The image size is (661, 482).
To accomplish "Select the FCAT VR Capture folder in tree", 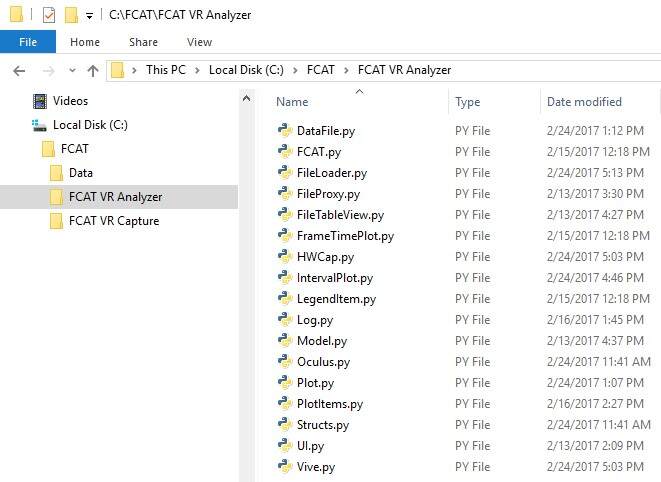I will pos(113,221).
